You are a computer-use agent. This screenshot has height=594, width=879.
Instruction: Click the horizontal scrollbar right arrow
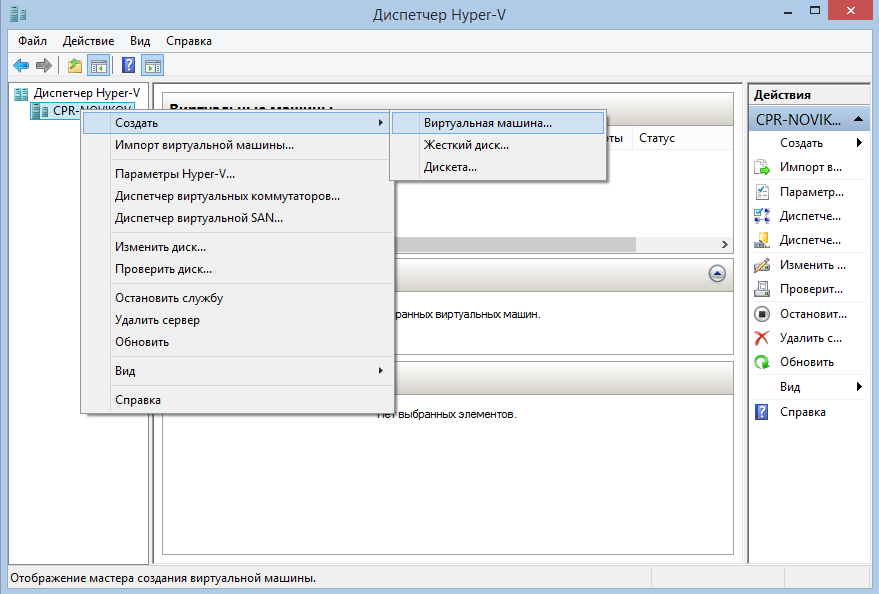pyautogui.click(x=725, y=244)
